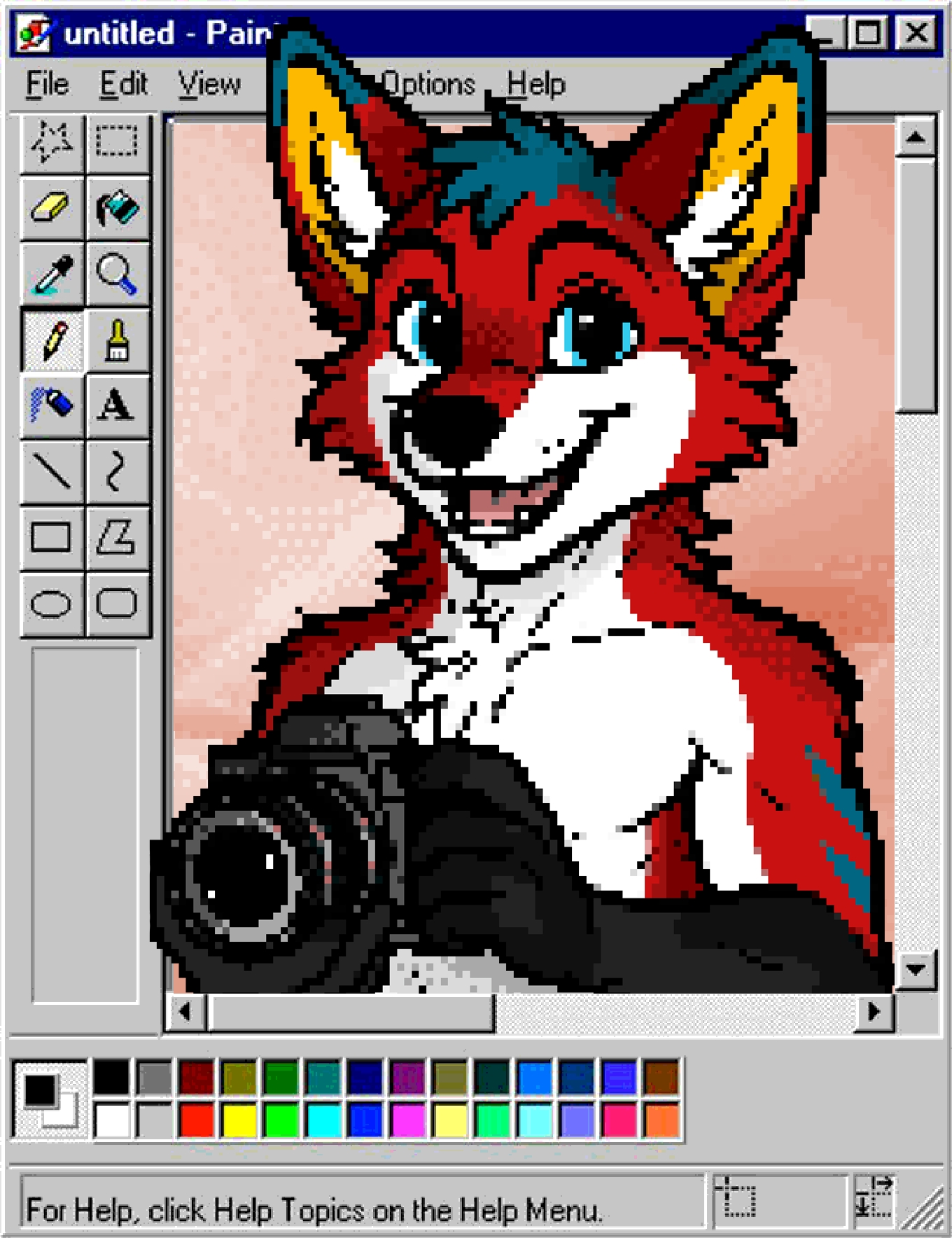Click the vertical scrollbar down arrow
This screenshot has height=1238, width=952.
coord(916,969)
